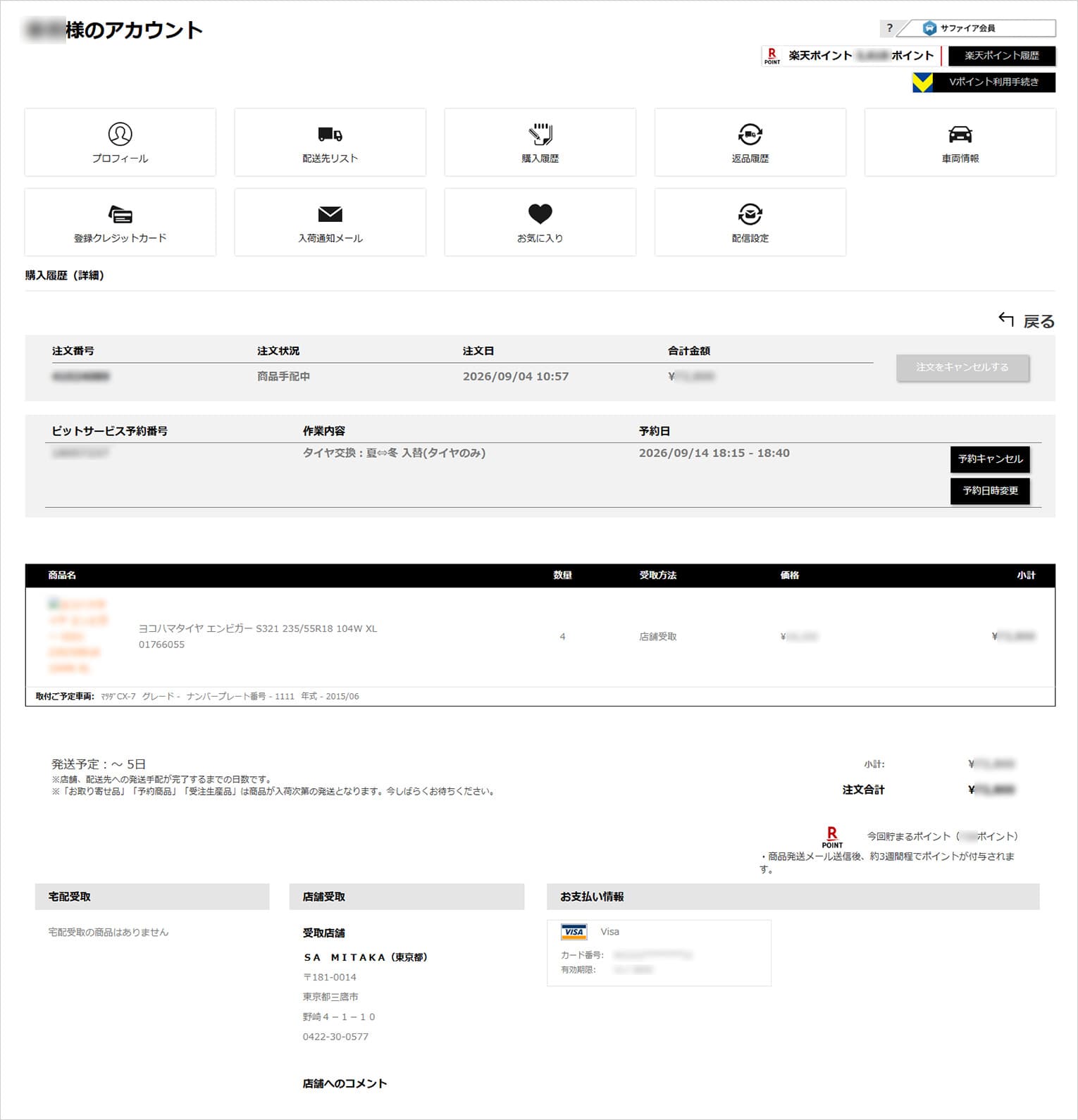Viewport: 1078px width, 1120px height.
Task: Click 予約キャンセル button
Action: [990, 459]
